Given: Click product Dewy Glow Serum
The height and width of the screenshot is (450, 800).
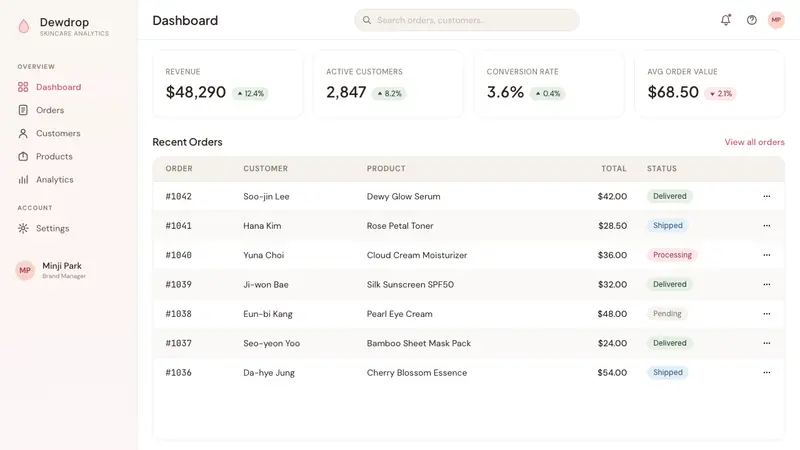Looking at the screenshot, I should 404,196.
